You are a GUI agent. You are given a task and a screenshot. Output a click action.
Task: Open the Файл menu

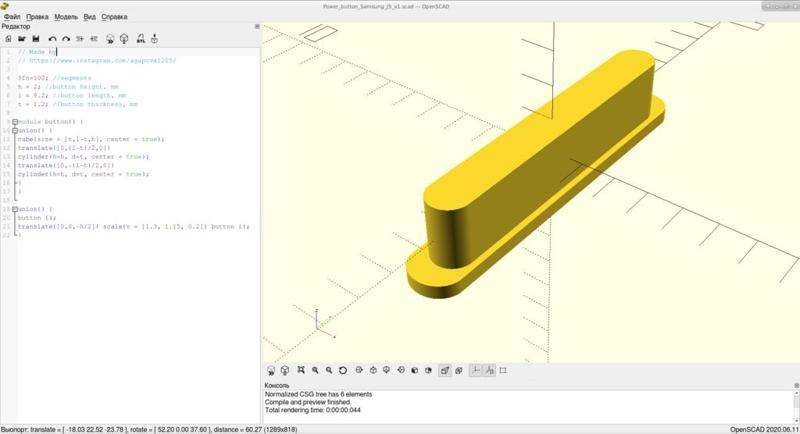pos(12,17)
